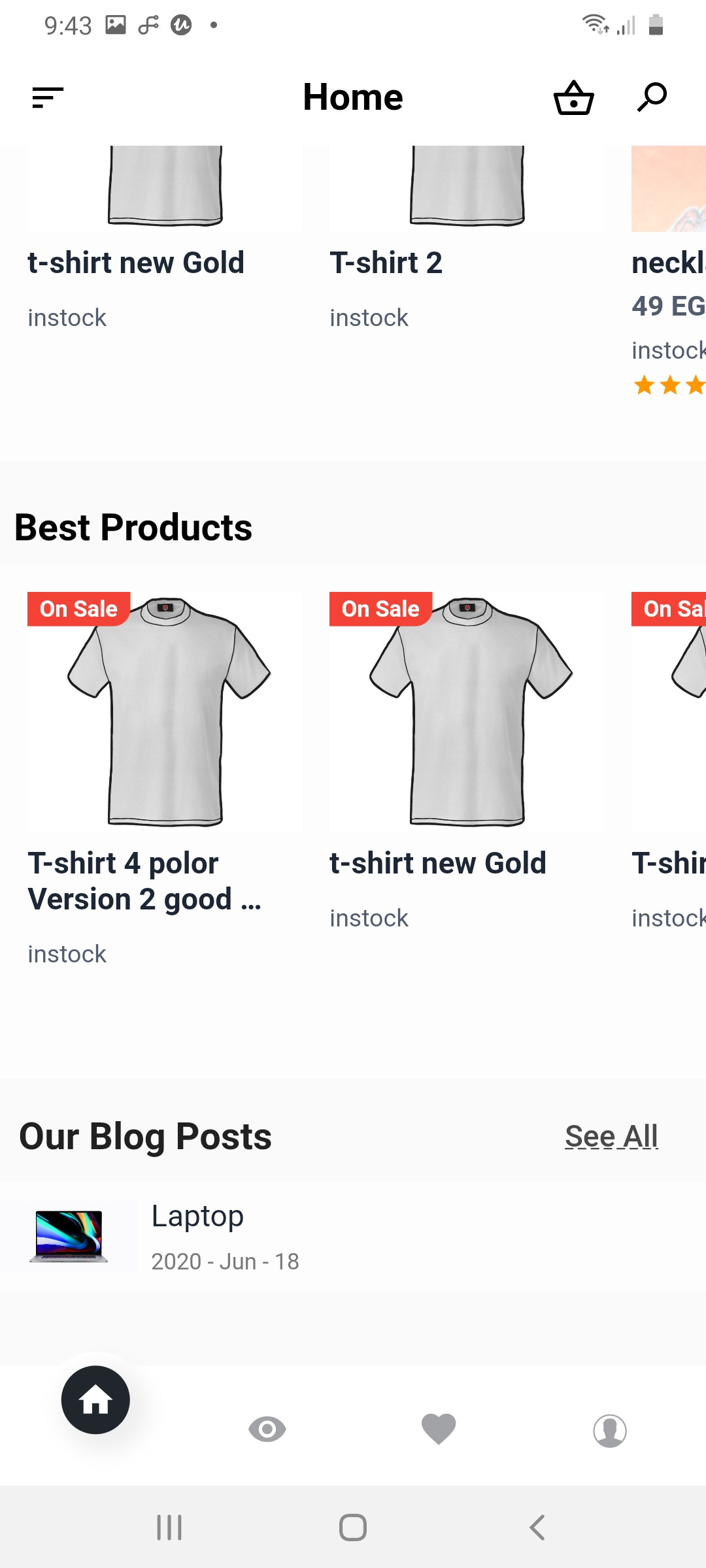
Task: Open t-shirt new Gold in Best Products
Action: [x=437, y=863]
